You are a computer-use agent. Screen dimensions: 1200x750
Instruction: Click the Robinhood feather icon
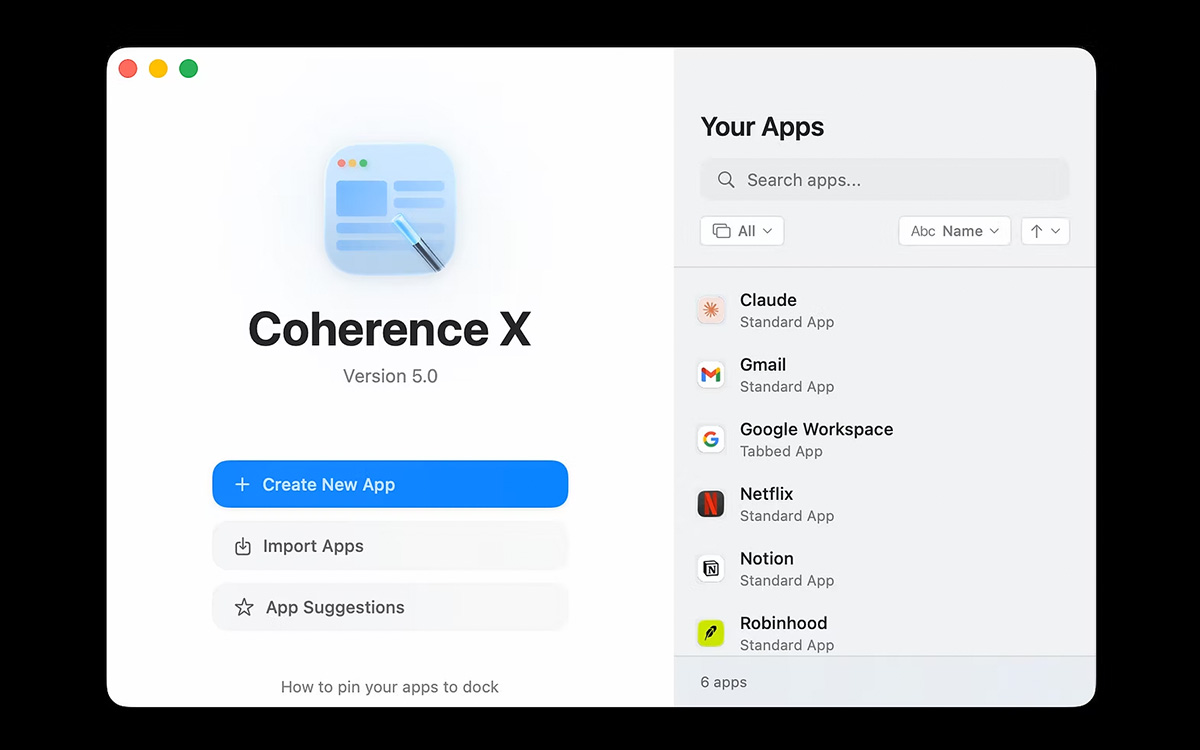click(x=711, y=633)
